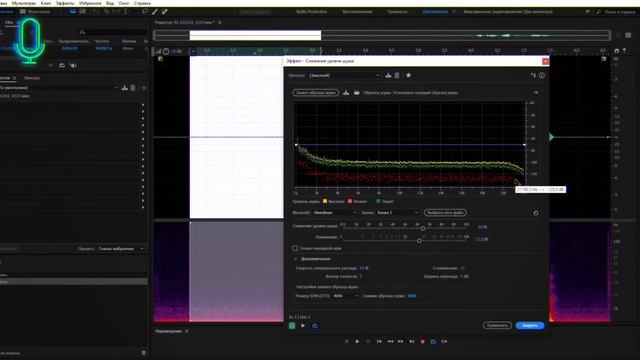Click the noise print snapshots 4000 value
This screenshot has width=640, height=360.
tap(411, 296)
